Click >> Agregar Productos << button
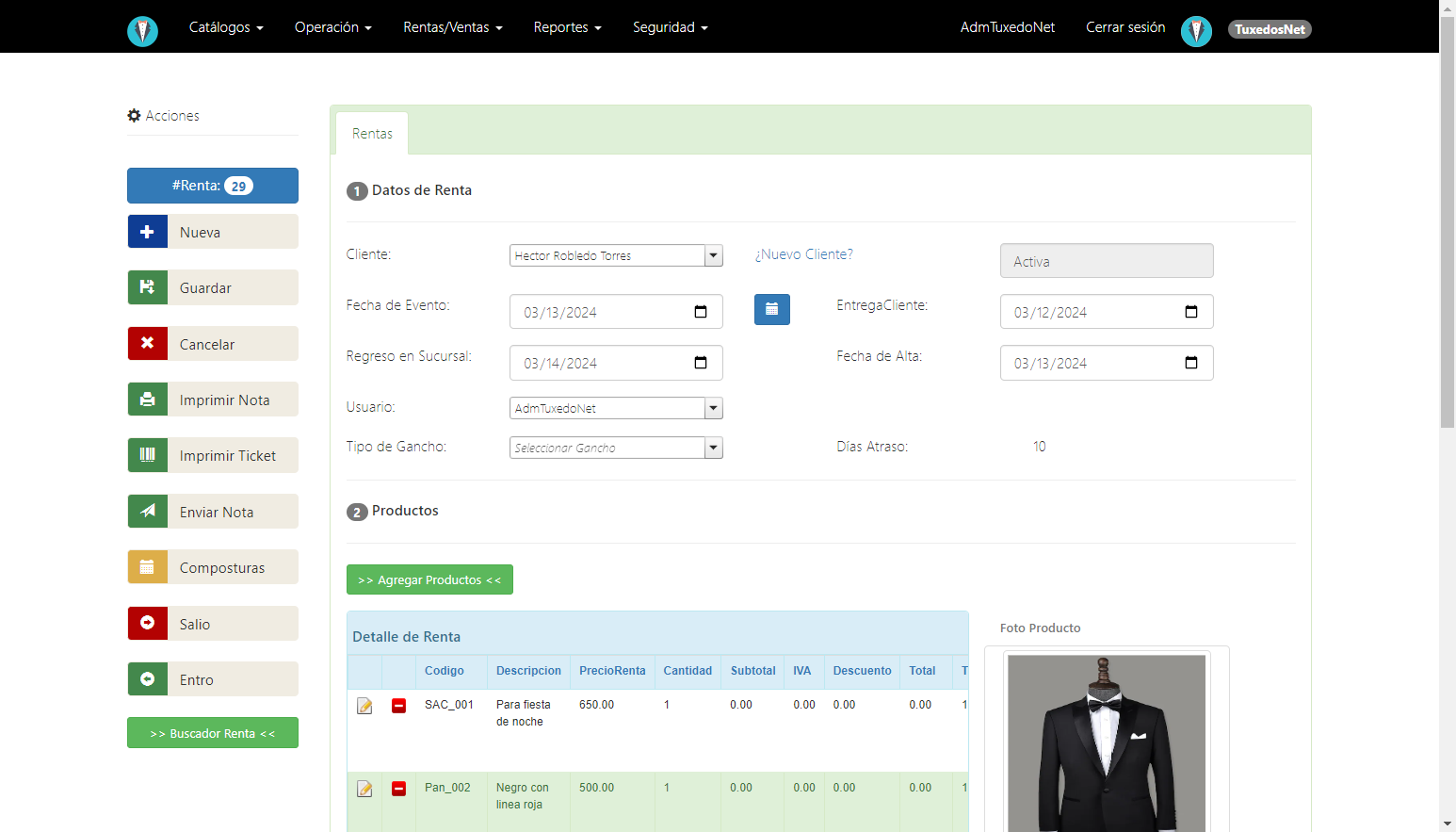1456x832 pixels. (x=429, y=579)
